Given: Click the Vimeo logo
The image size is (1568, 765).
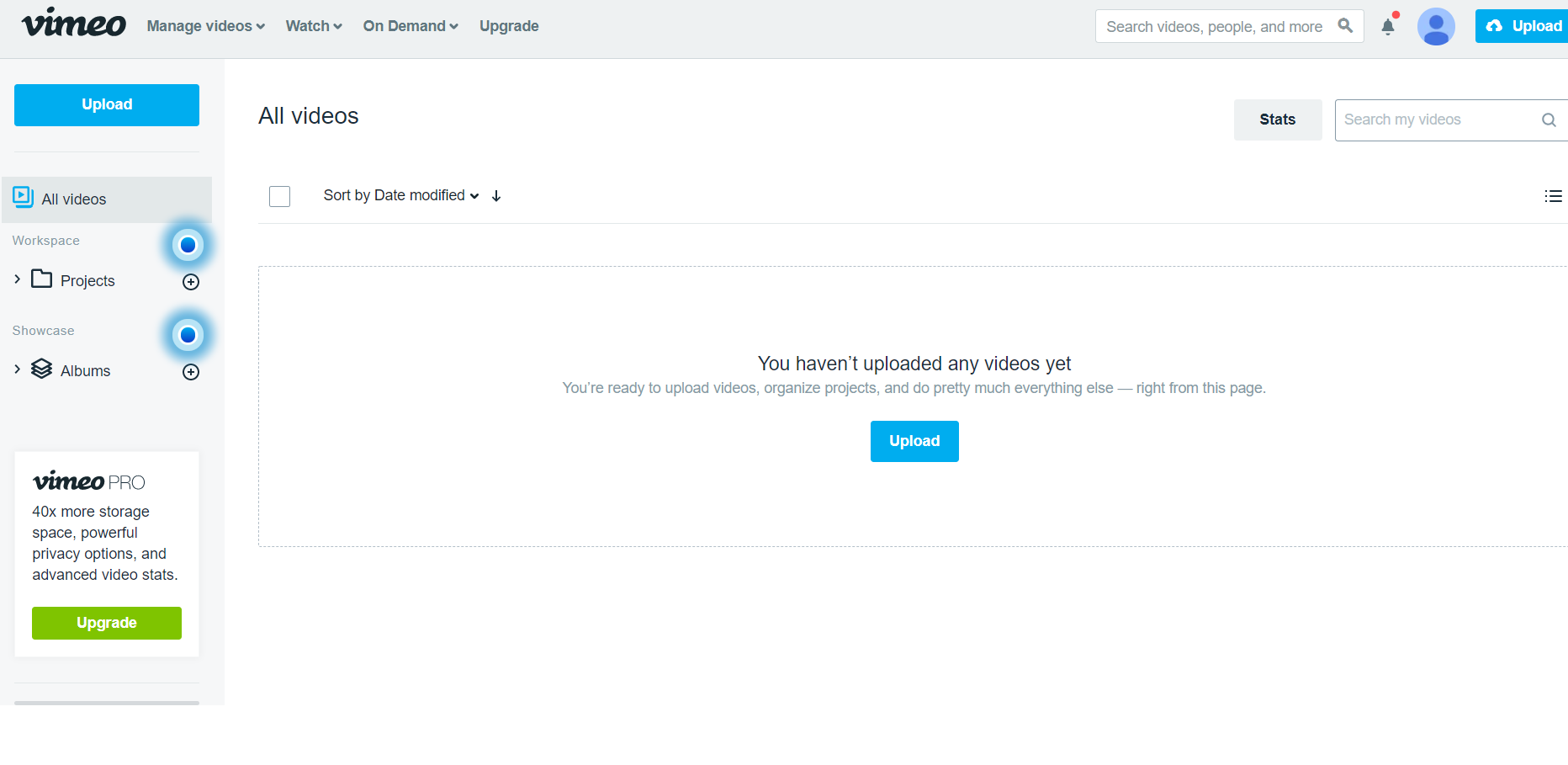Looking at the screenshot, I should pos(74,23).
